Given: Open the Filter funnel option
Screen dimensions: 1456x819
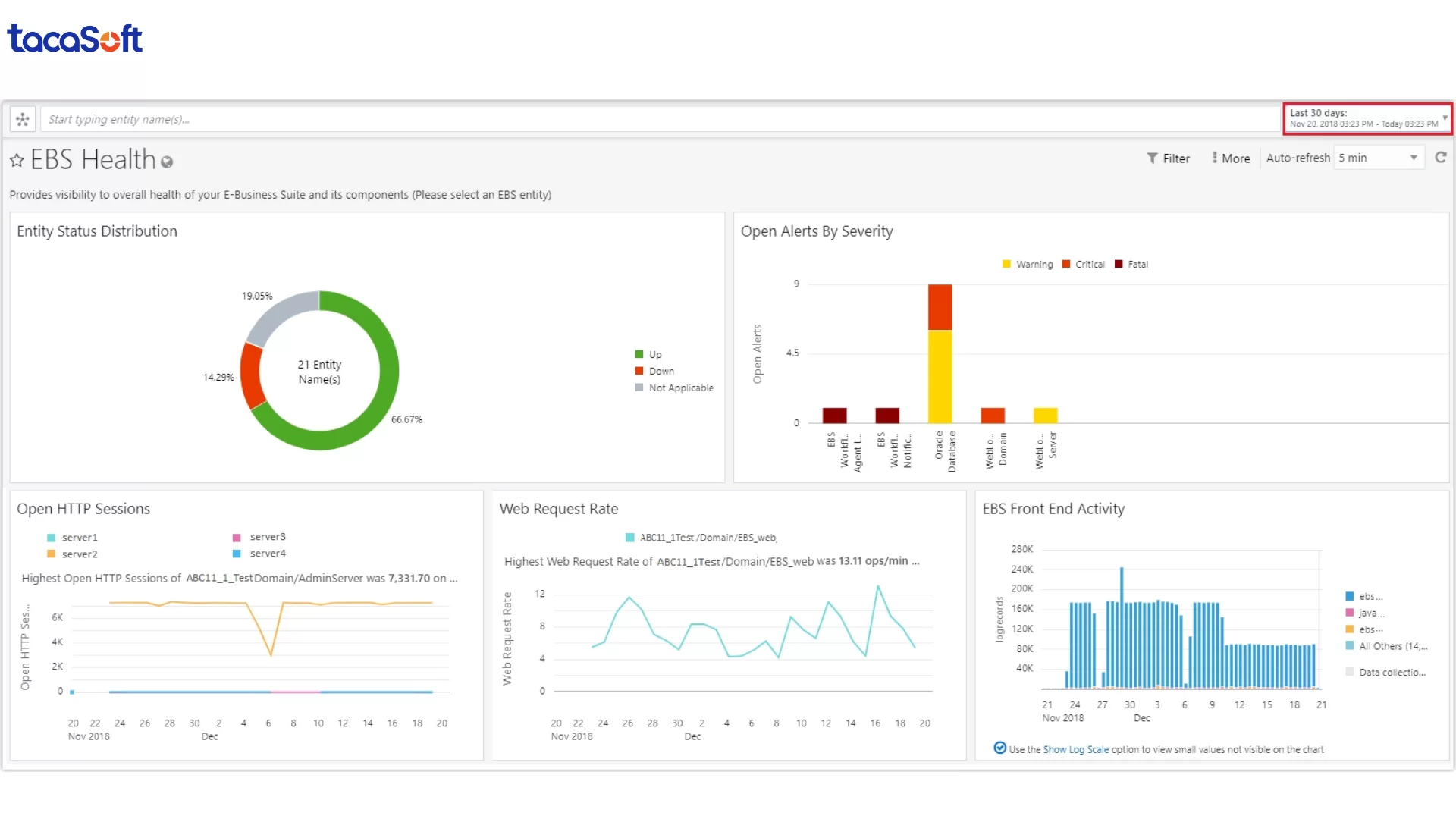Looking at the screenshot, I should tap(1168, 158).
